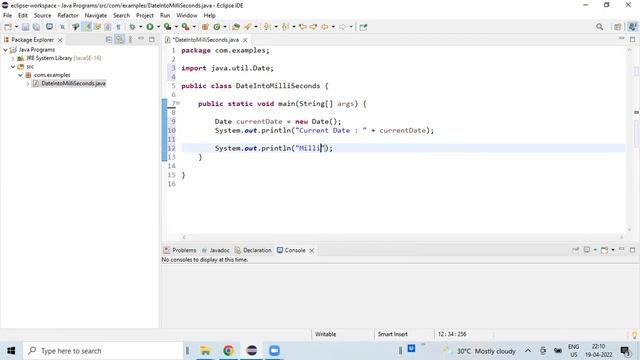Open Coverage dropdown arrow
The width and height of the screenshot is (640, 360).
(176, 27)
